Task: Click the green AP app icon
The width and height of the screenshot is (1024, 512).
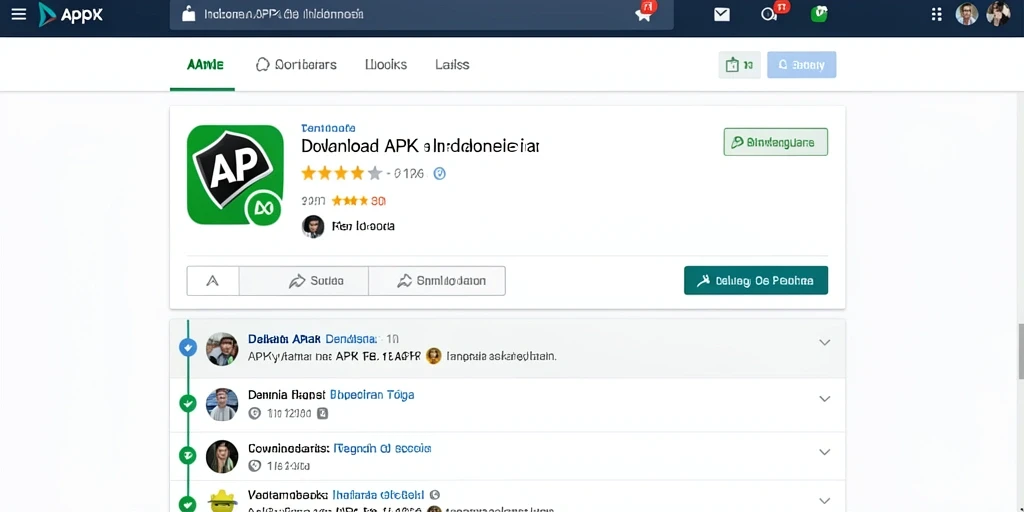Action: coord(235,175)
